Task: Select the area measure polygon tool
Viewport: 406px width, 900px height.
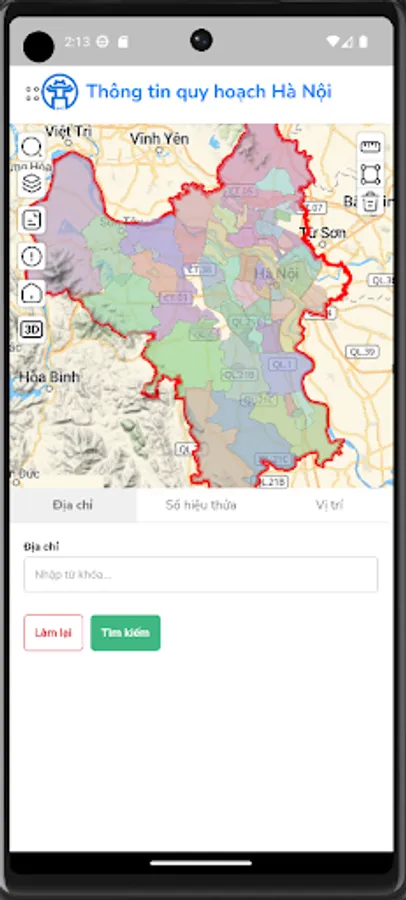Action: (370, 174)
